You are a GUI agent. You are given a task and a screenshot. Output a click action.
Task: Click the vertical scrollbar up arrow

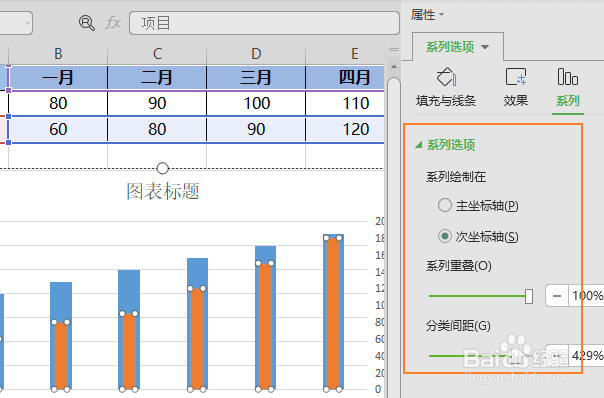tap(394, 67)
